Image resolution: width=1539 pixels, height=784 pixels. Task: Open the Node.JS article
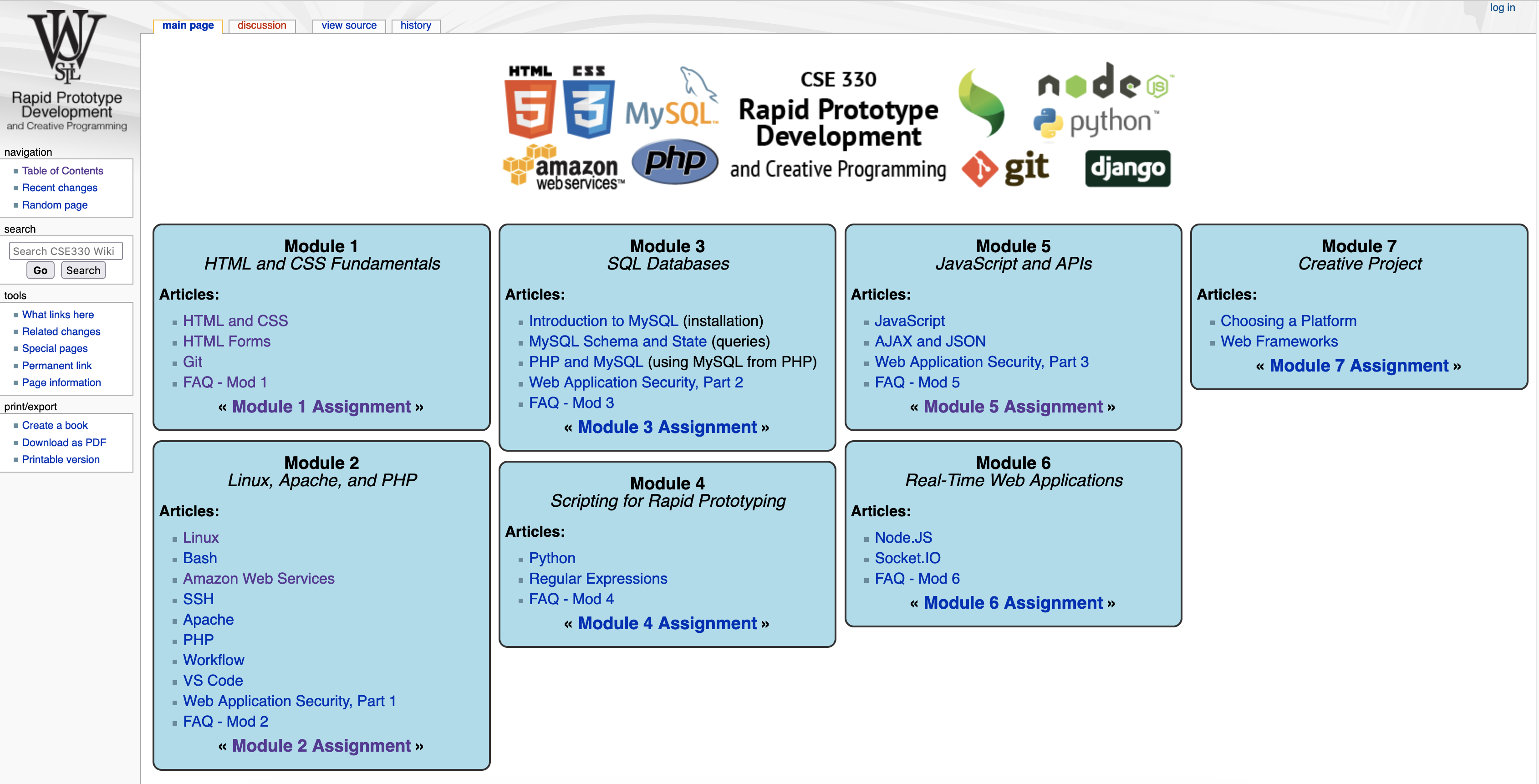pyautogui.click(x=903, y=538)
